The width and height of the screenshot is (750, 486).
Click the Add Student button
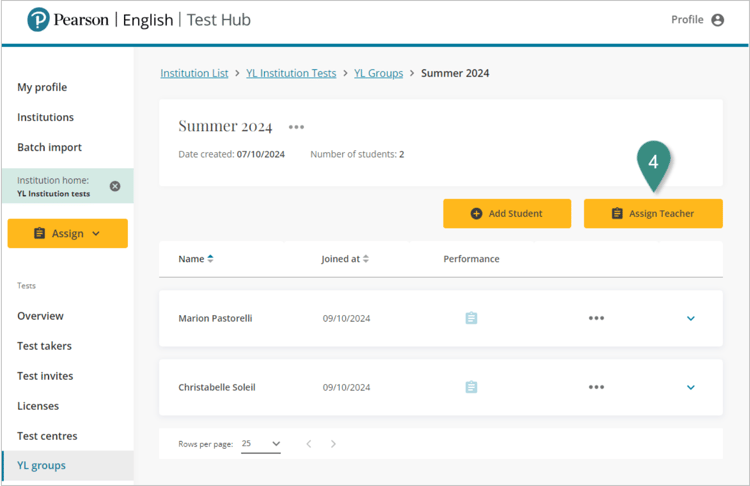pyautogui.click(x=507, y=213)
